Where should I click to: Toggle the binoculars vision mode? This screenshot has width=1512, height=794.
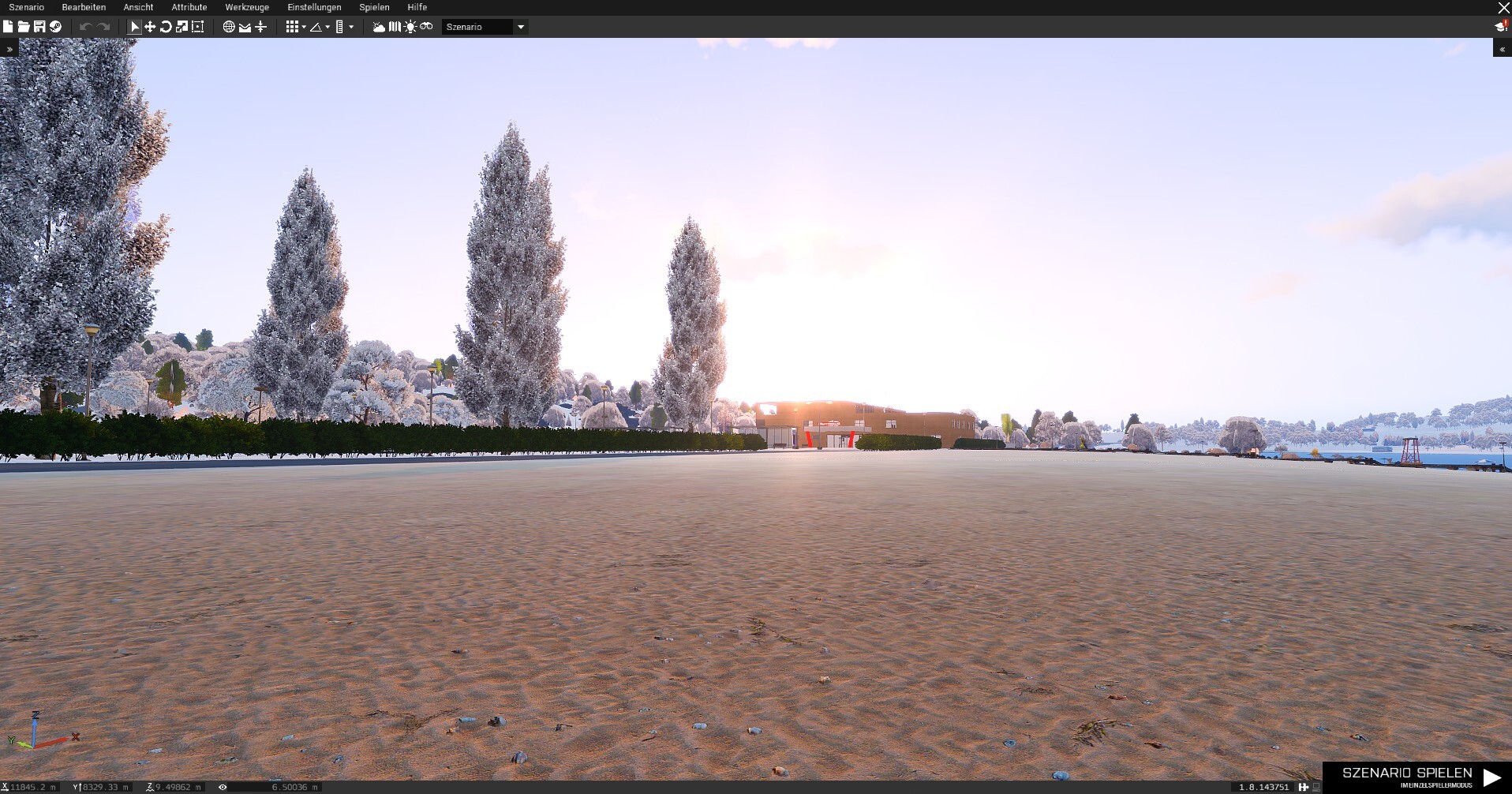426,27
